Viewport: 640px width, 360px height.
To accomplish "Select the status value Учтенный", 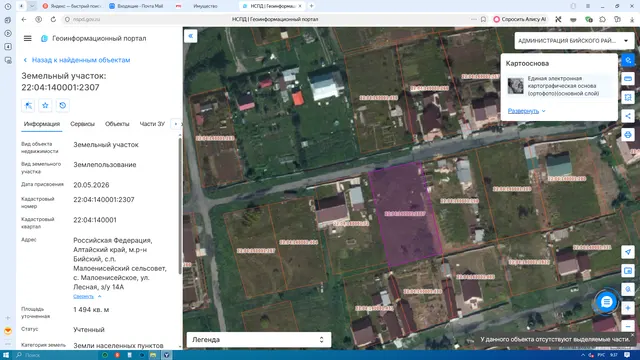I will tap(89, 329).
